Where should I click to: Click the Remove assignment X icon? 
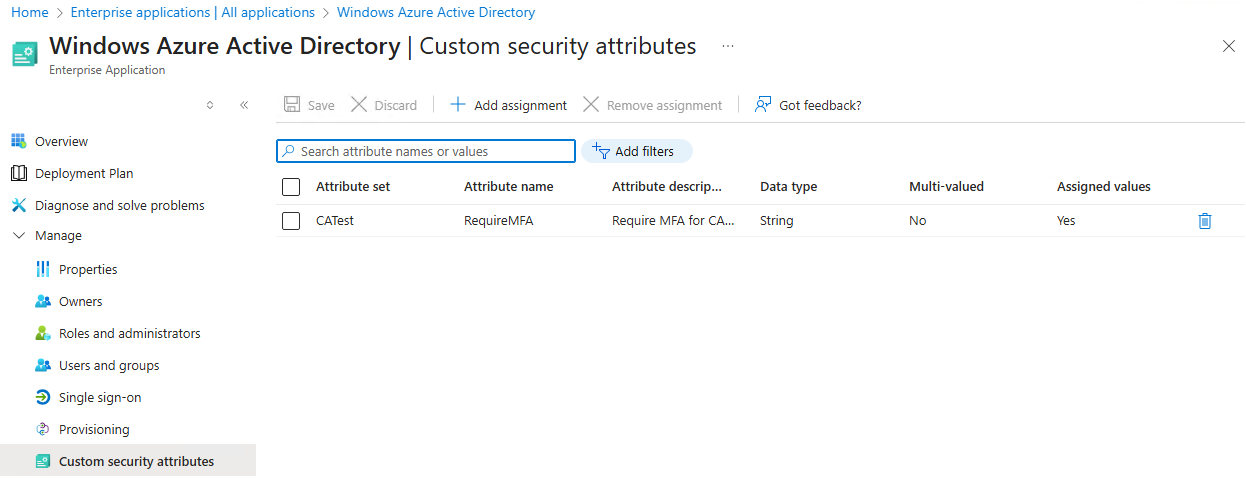(591, 105)
